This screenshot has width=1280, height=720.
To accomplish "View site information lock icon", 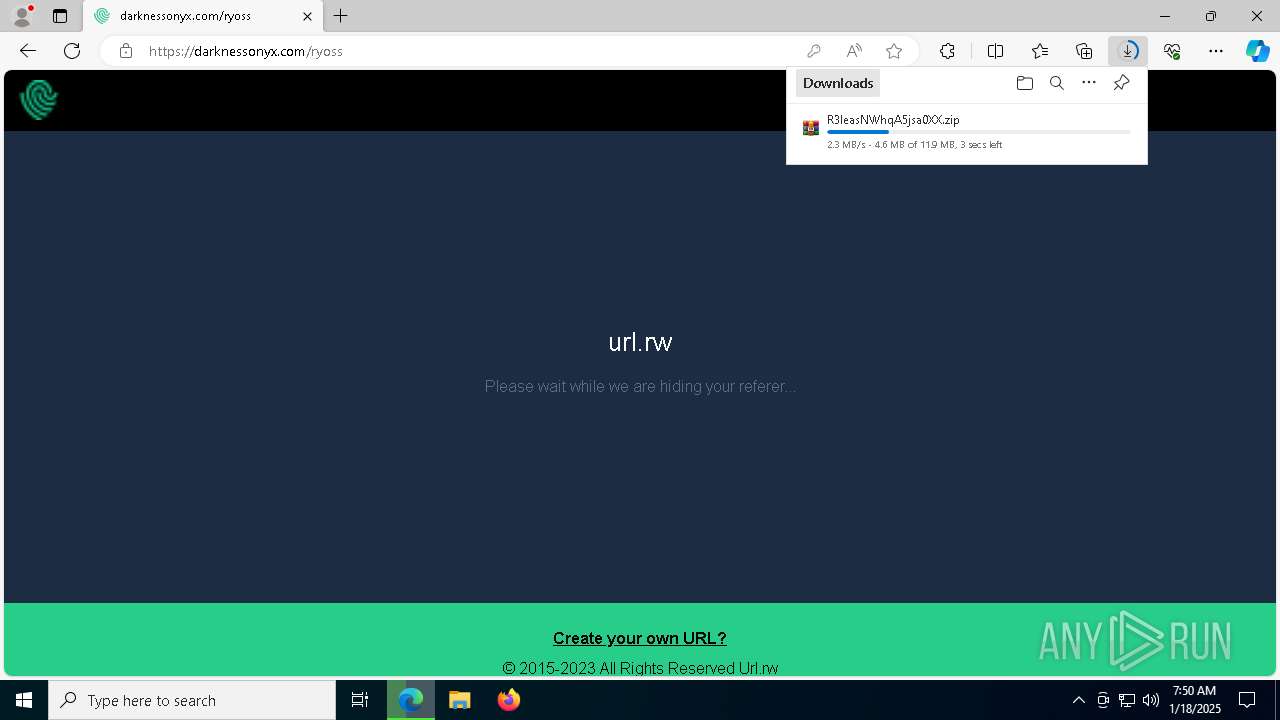I will click(126, 51).
